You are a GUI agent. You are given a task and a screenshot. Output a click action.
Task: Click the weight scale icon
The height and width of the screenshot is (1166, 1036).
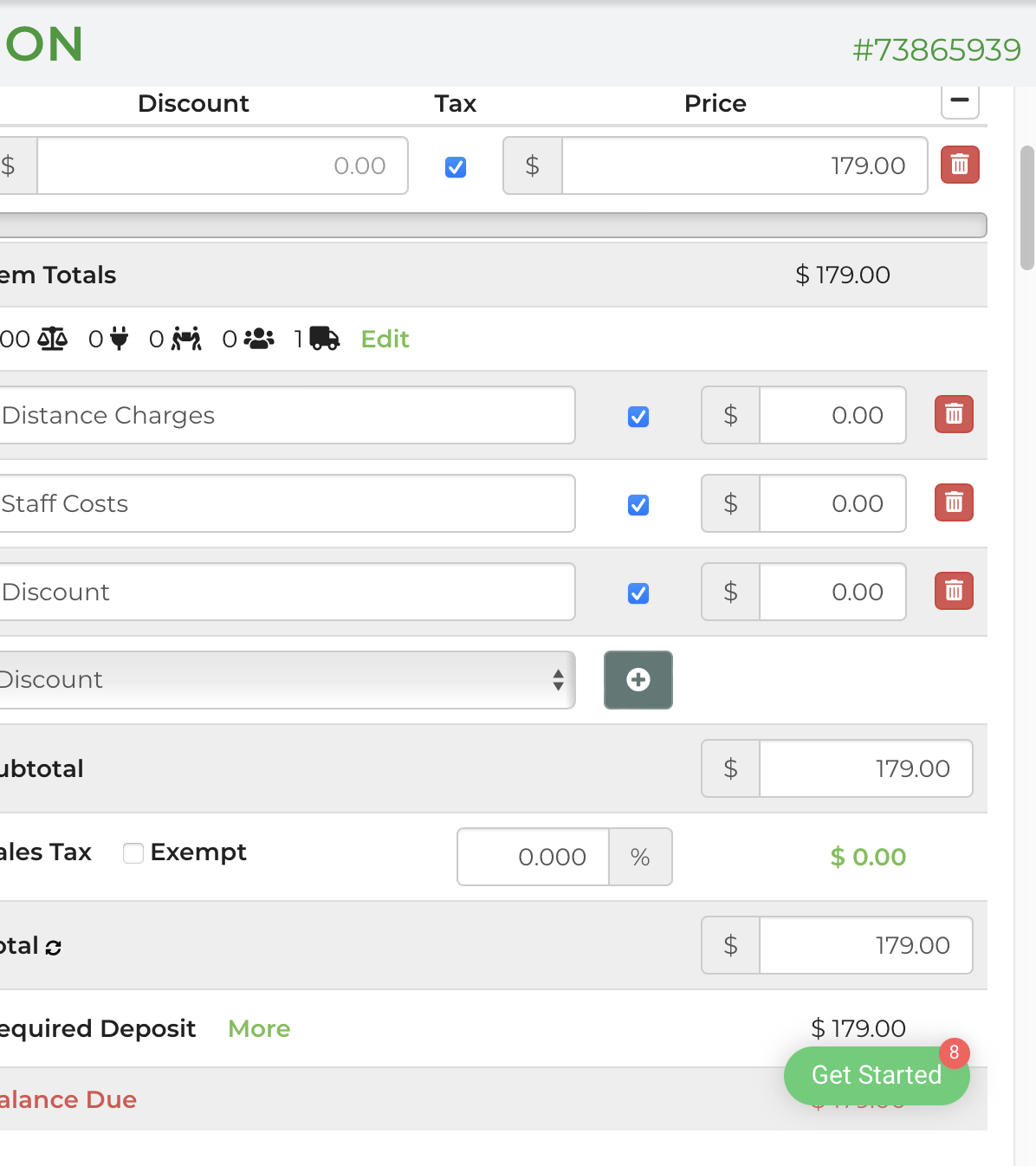coord(52,339)
